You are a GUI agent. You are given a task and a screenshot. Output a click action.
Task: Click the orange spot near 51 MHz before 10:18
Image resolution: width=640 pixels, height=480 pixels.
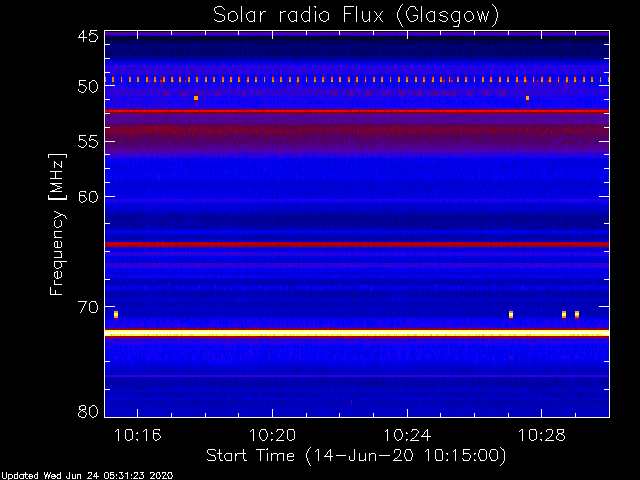(196, 98)
